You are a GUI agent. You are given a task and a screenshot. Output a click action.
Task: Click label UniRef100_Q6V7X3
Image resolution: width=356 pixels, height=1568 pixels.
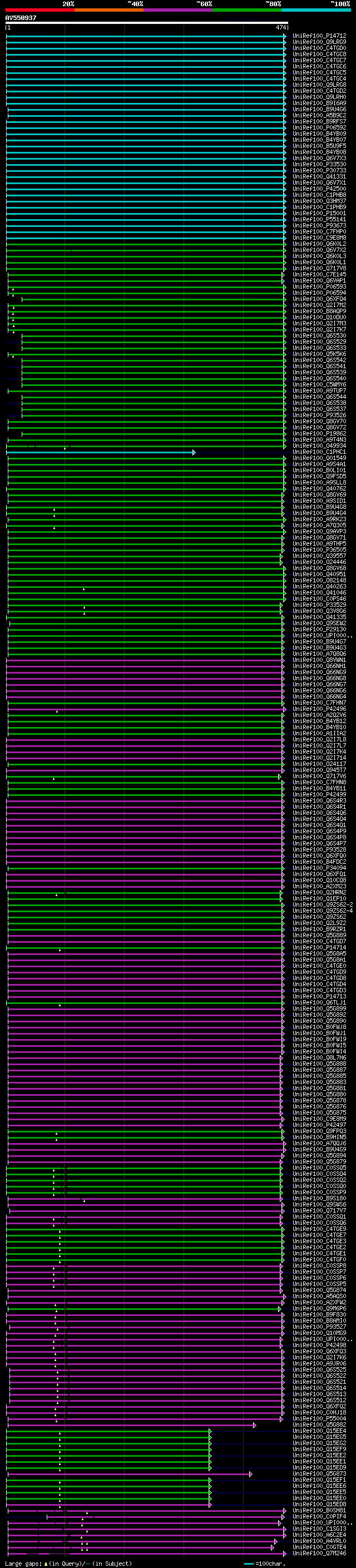(319, 159)
